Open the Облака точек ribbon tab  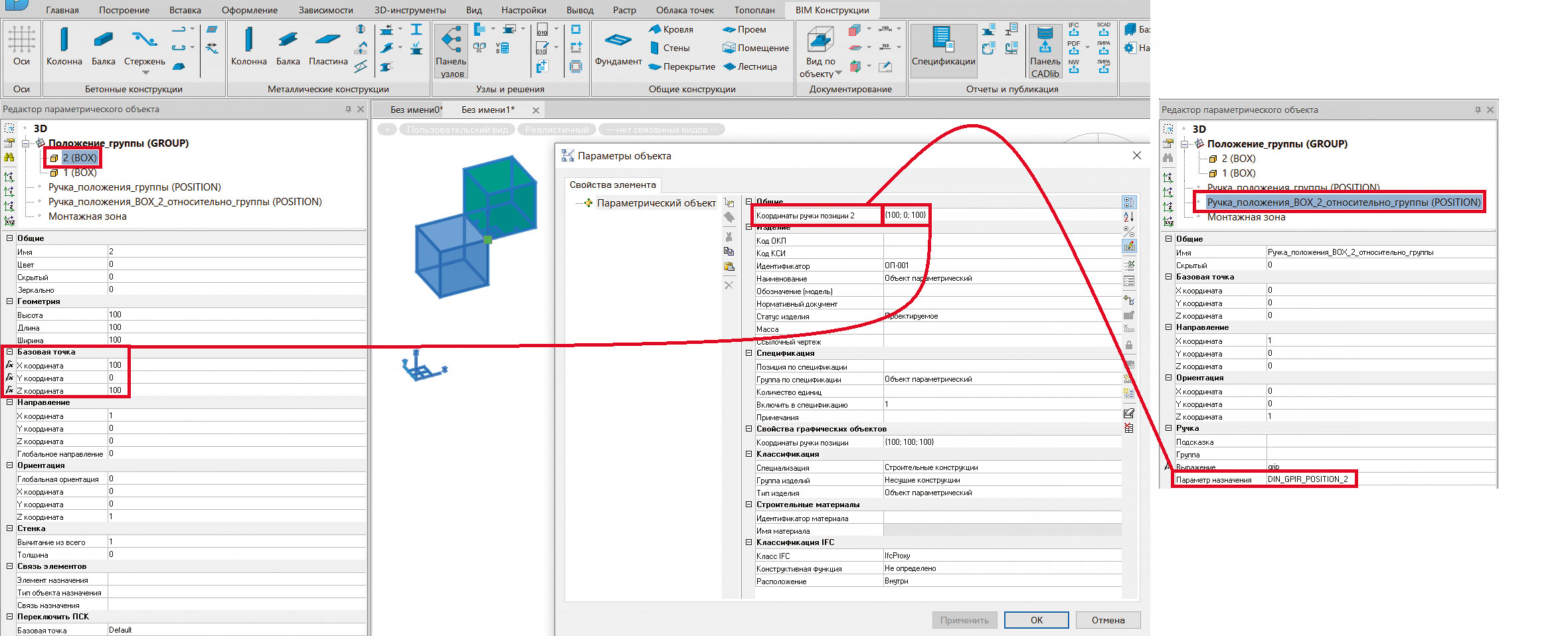tap(685, 10)
